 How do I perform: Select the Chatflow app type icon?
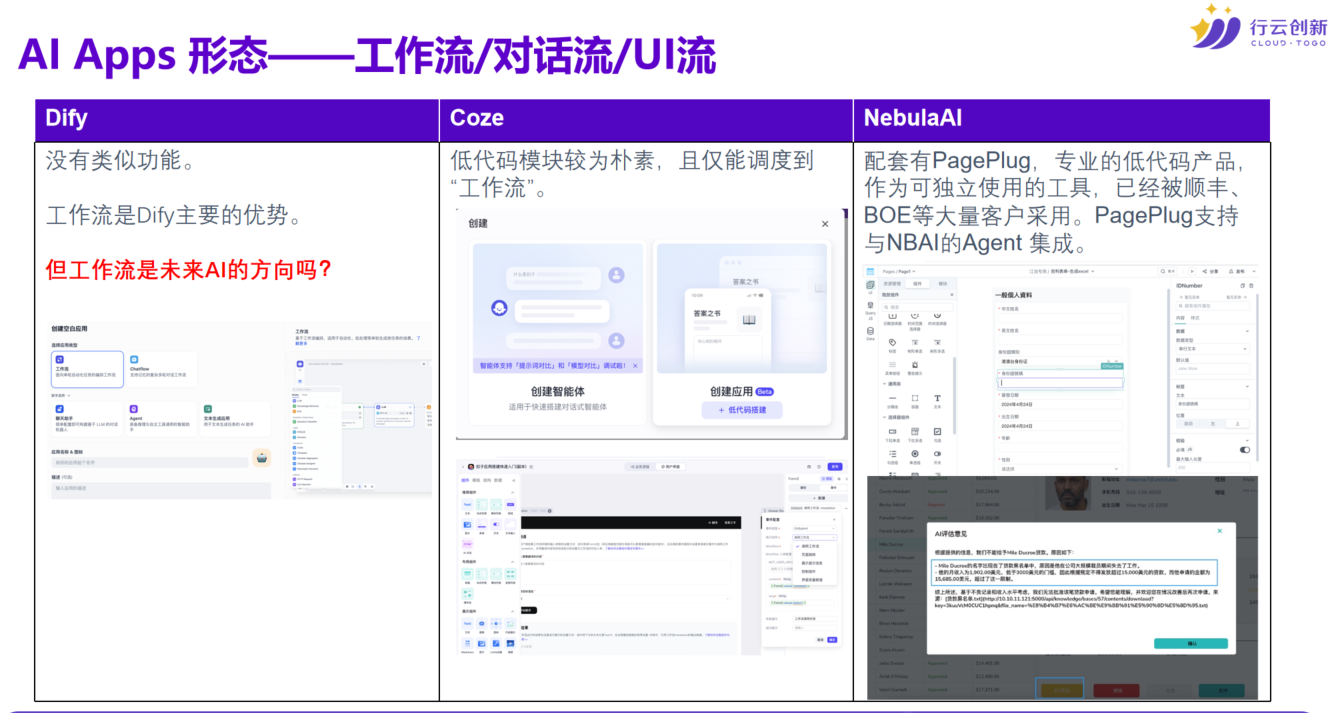click(x=134, y=360)
